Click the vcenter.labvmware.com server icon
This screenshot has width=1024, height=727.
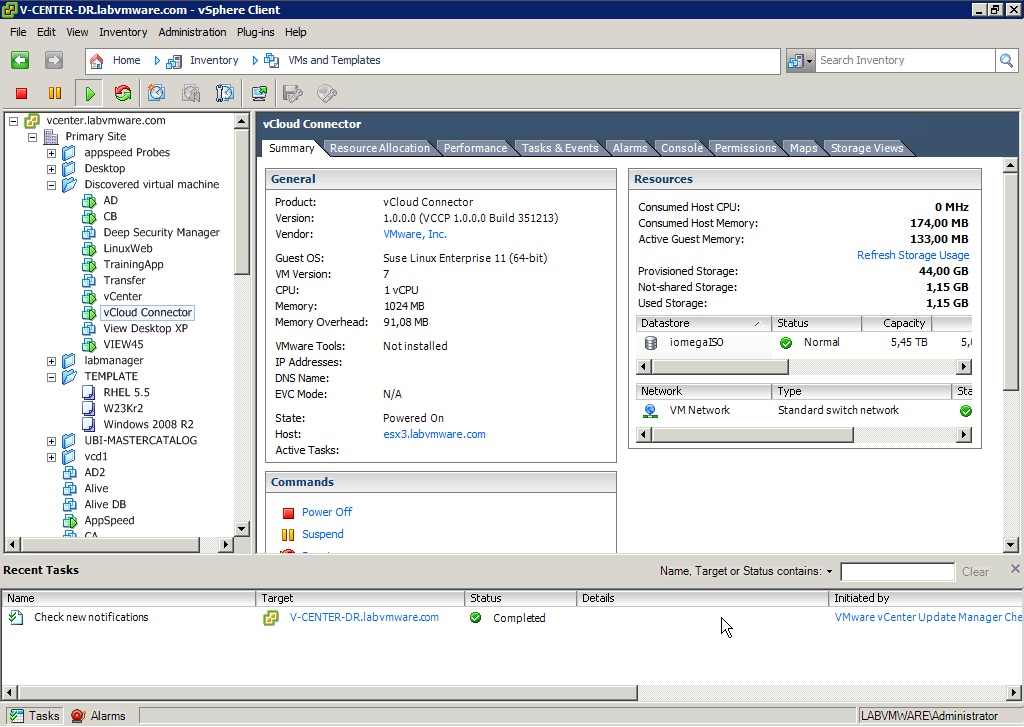[32, 121]
